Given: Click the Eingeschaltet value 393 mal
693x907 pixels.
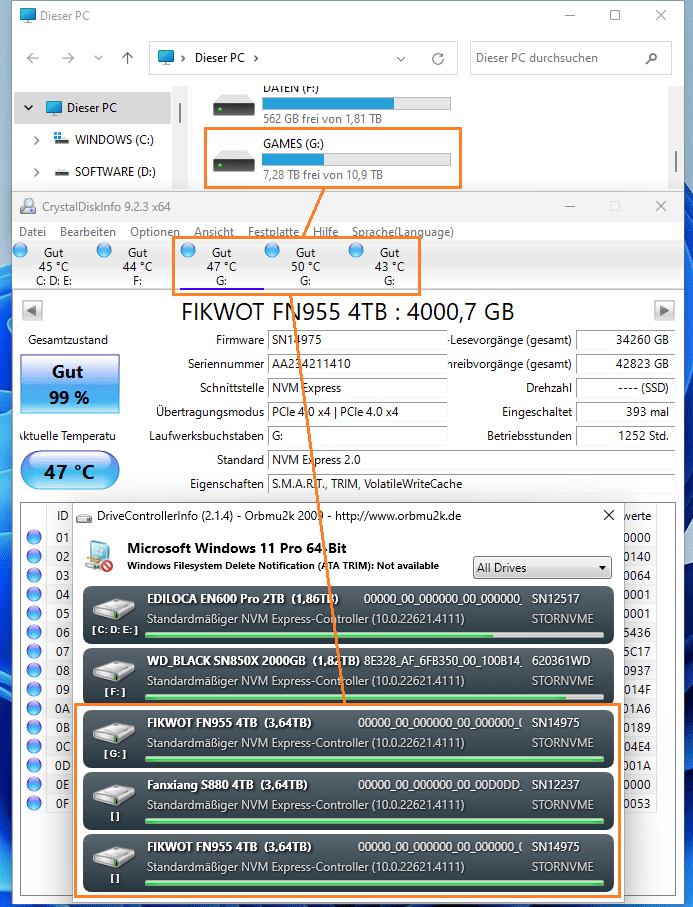Looking at the screenshot, I should (x=626, y=412).
